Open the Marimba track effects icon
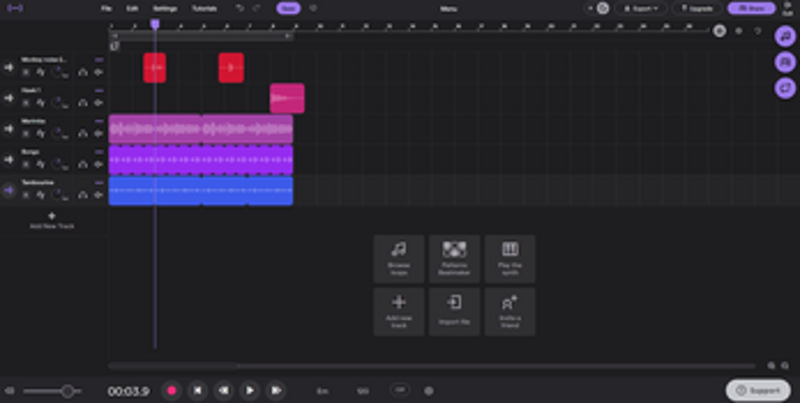800x403 pixels. (98, 134)
